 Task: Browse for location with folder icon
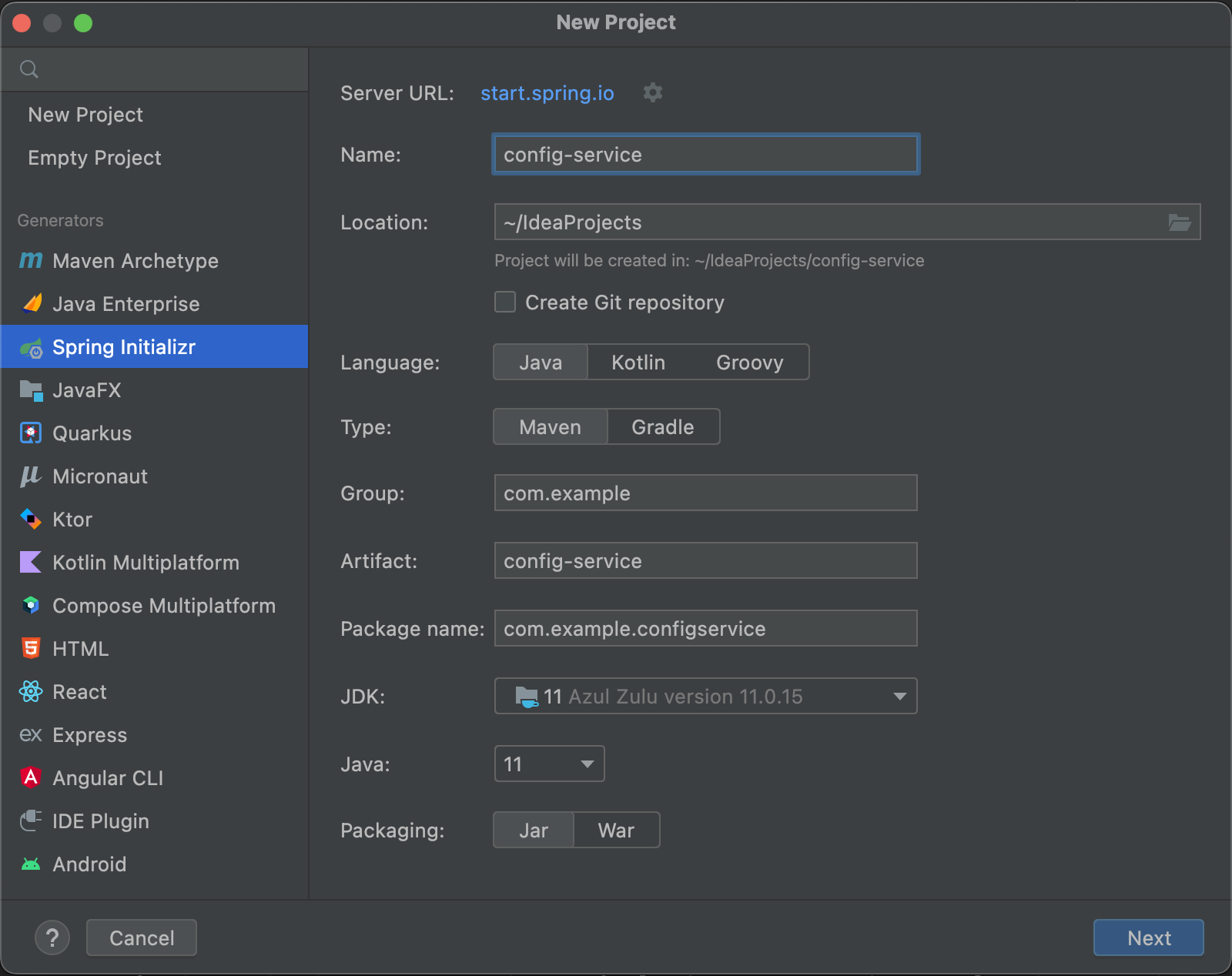click(1180, 222)
